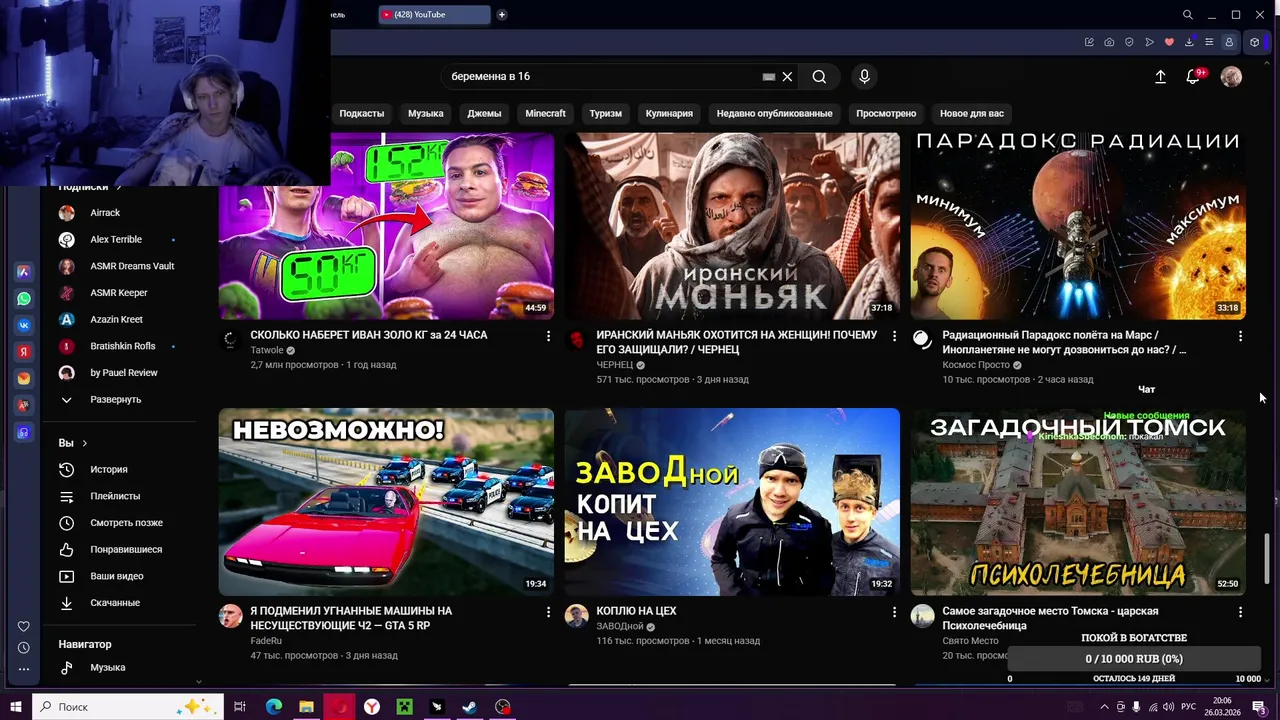Click the send/flow arrow icon in address bar
1280x720 pixels.
[x=1149, y=42]
